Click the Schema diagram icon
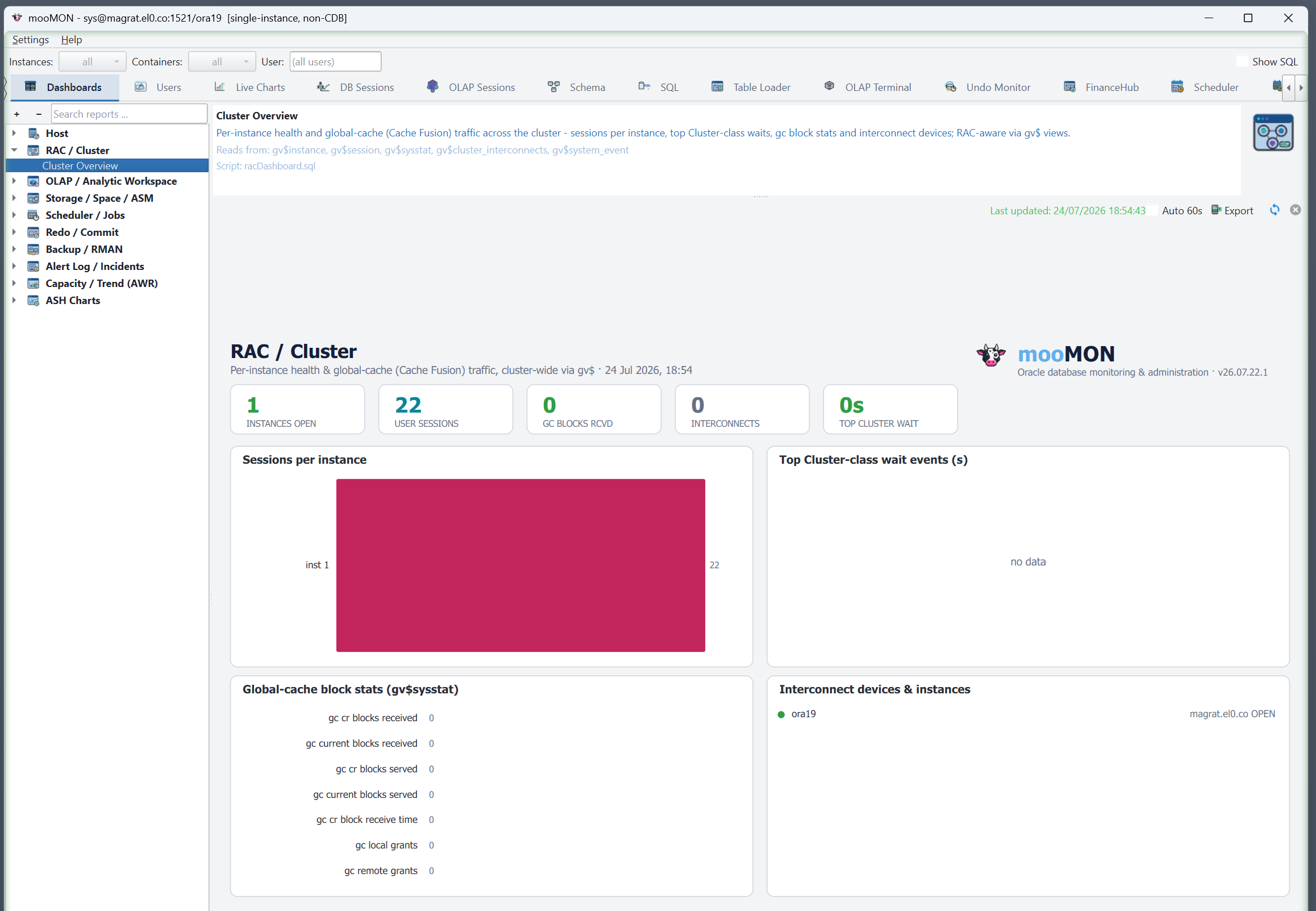Image resolution: width=1316 pixels, height=911 pixels. pyautogui.click(x=553, y=87)
